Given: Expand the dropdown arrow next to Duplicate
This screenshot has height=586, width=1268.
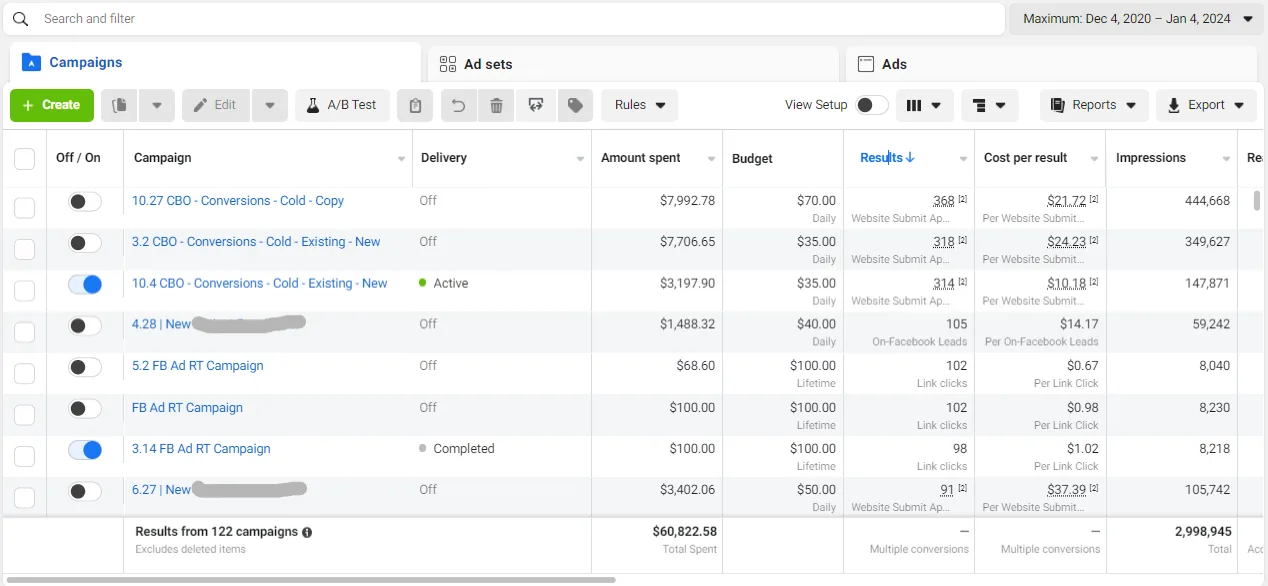Looking at the screenshot, I should (x=157, y=105).
